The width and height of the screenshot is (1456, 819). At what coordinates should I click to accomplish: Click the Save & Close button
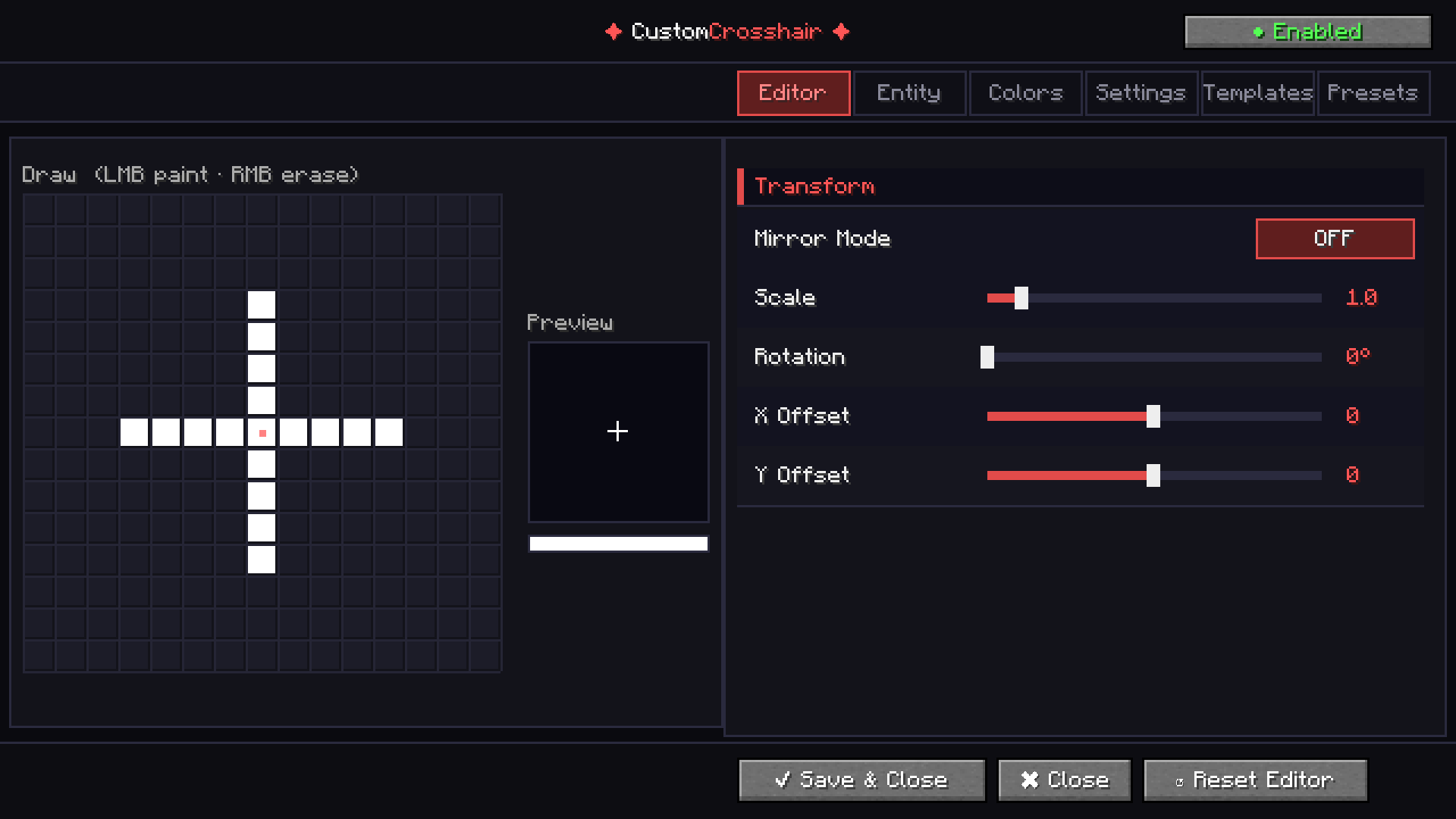(x=861, y=780)
